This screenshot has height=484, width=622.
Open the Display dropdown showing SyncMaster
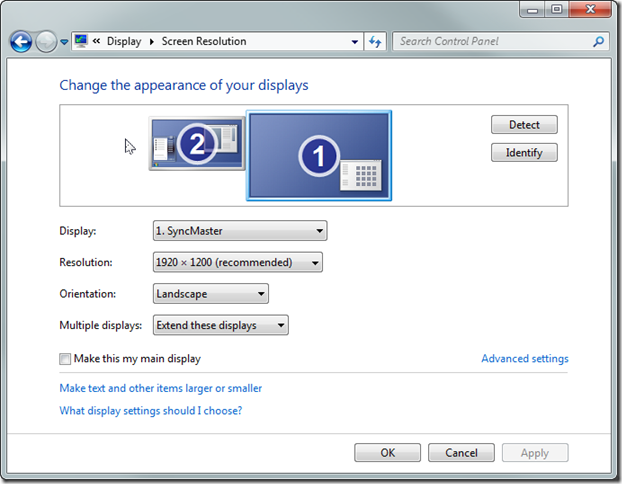coord(239,231)
